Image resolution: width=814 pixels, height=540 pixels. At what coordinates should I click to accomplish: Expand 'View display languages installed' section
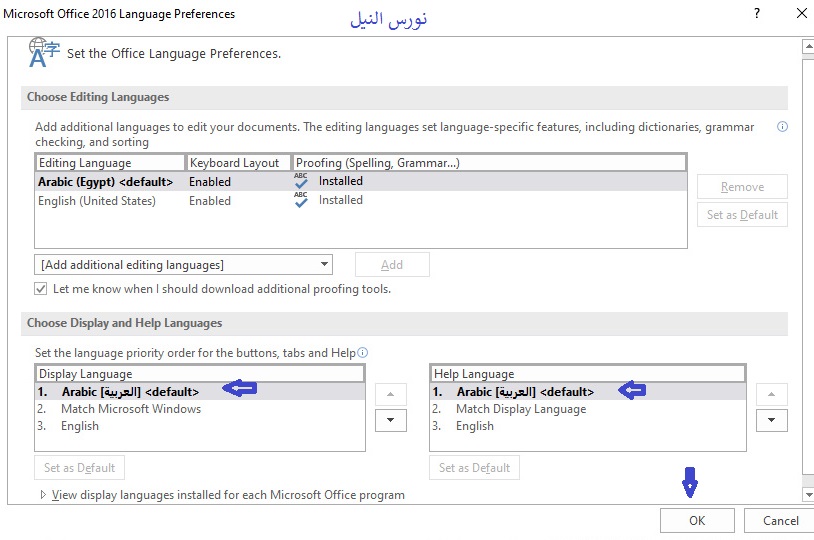coord(43,495)
